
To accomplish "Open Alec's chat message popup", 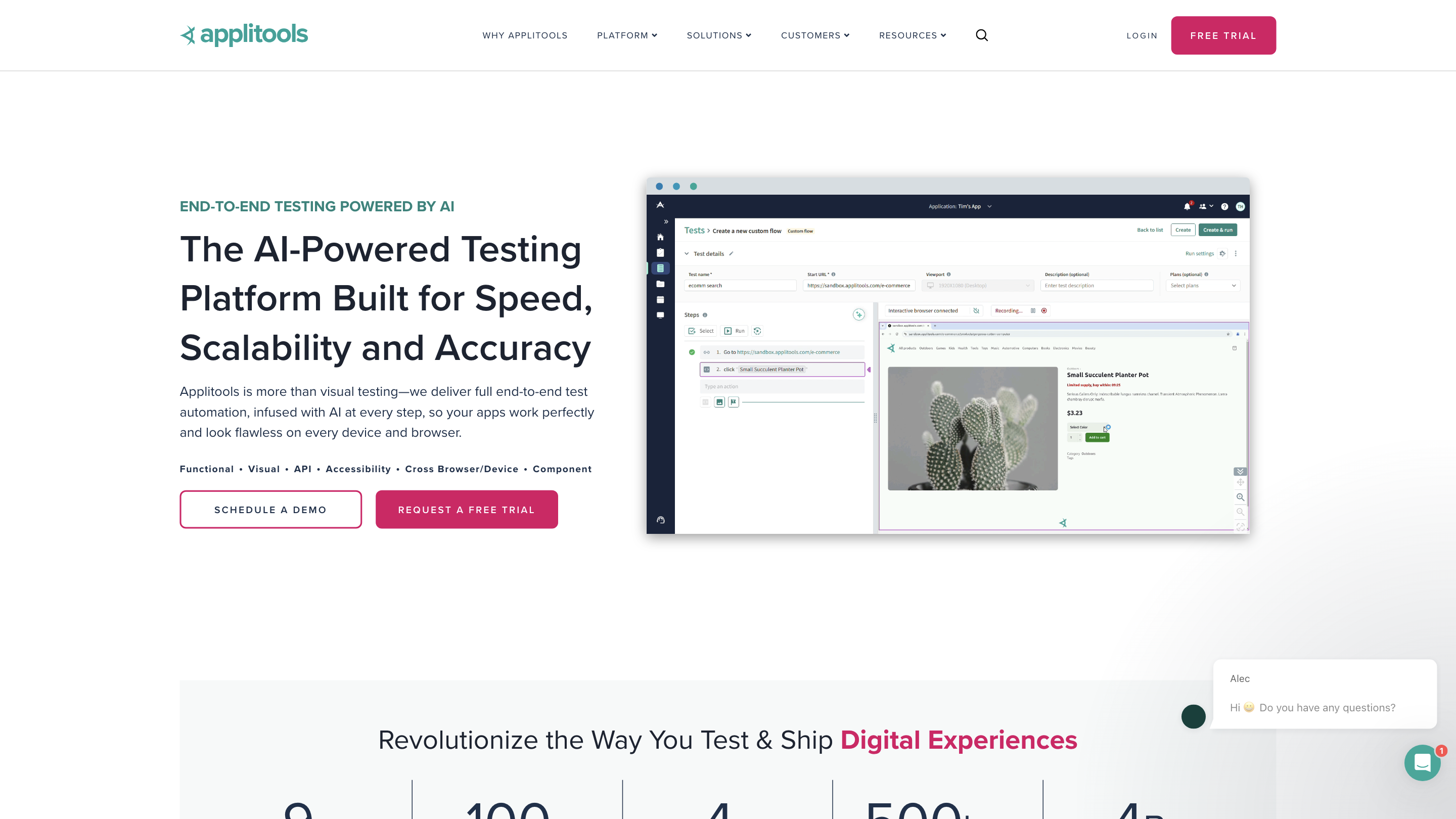I will point(1325,694).
